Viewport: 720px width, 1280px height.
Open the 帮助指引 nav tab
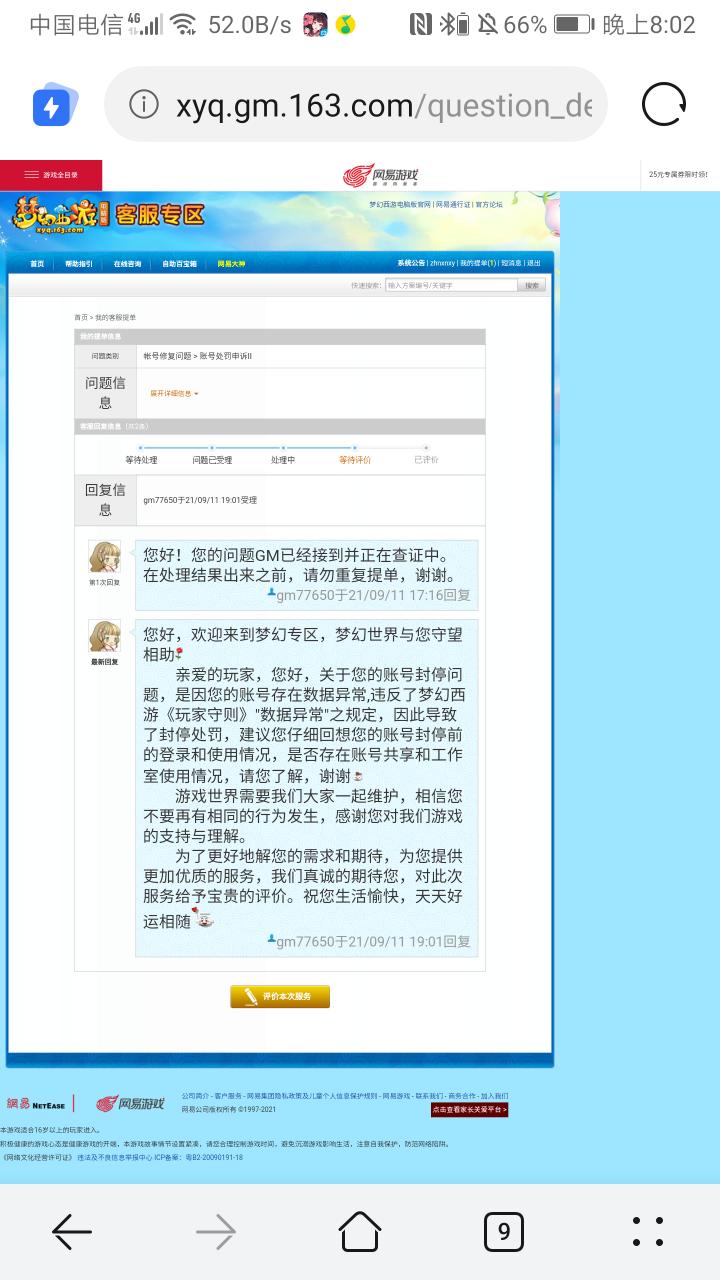(79, 264)
